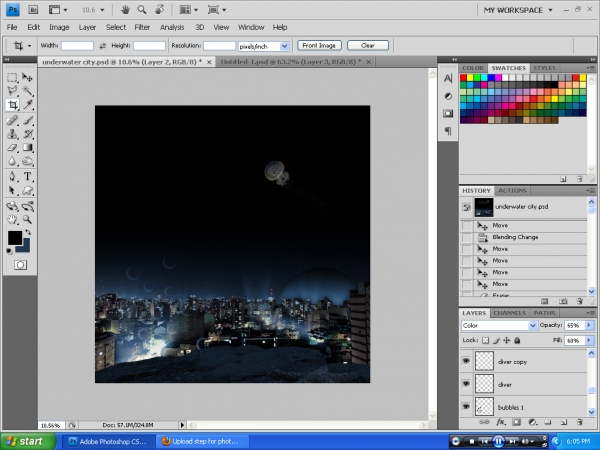Select the Rectangular Marquee tool
Image resolution: width=600 pixels, height=450 pixels.
click(x=12, y=78)
